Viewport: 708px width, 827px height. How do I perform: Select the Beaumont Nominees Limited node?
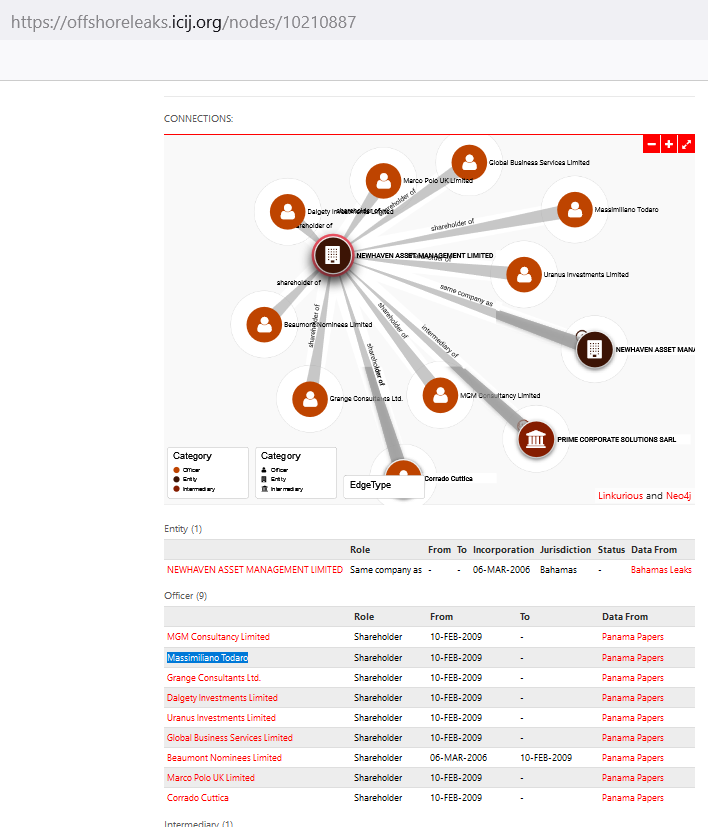tap(264, 324)
